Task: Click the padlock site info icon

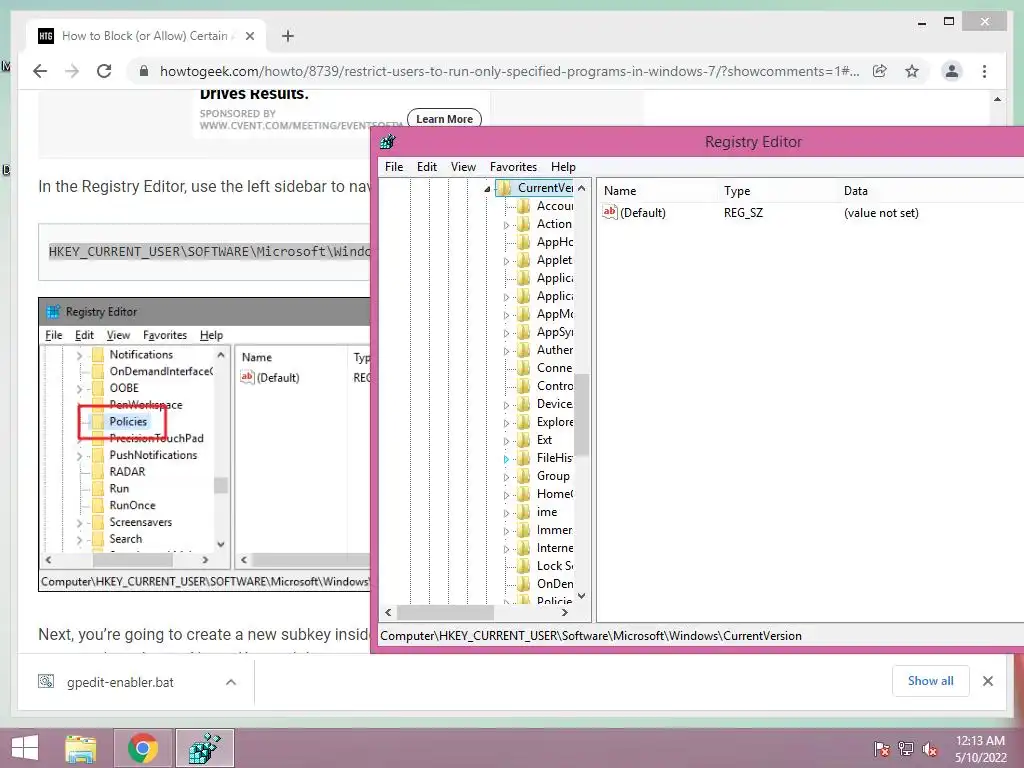Action: (x=144, y=71)
